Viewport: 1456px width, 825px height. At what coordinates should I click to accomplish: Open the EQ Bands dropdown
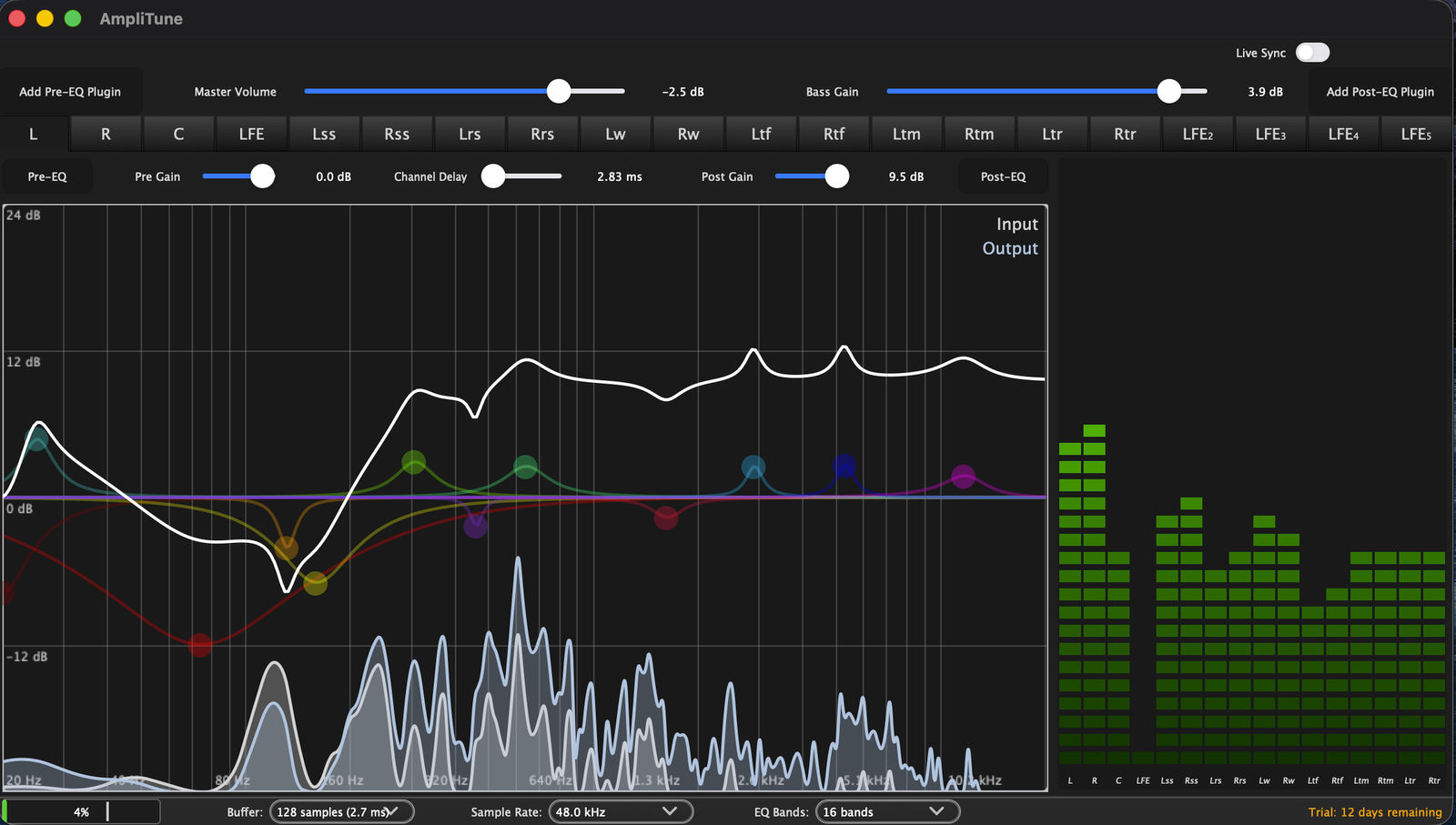point(886,811)
